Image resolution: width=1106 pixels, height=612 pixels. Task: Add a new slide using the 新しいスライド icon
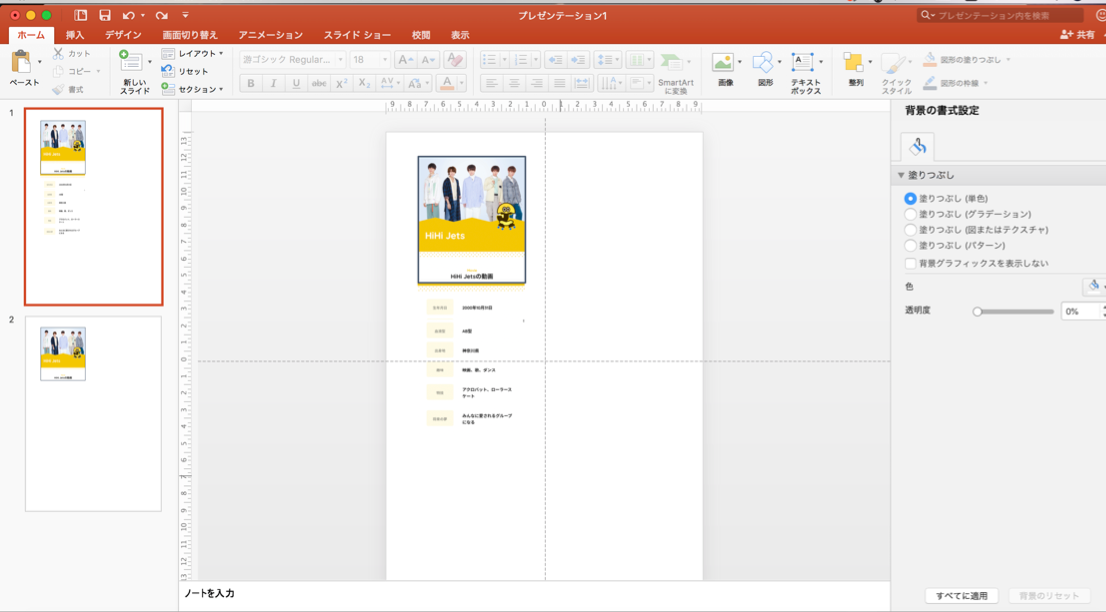click(x=132, y=61)
